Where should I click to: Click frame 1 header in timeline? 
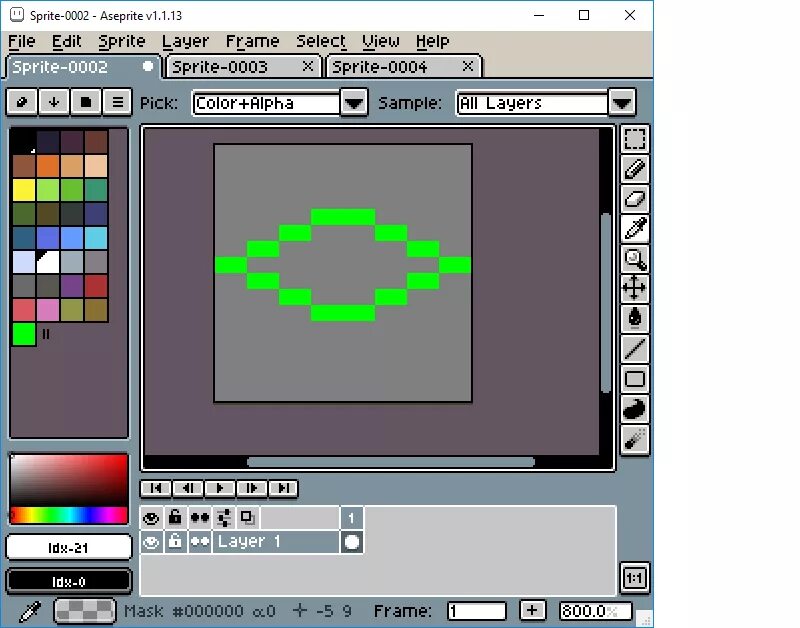click(352, 518)
